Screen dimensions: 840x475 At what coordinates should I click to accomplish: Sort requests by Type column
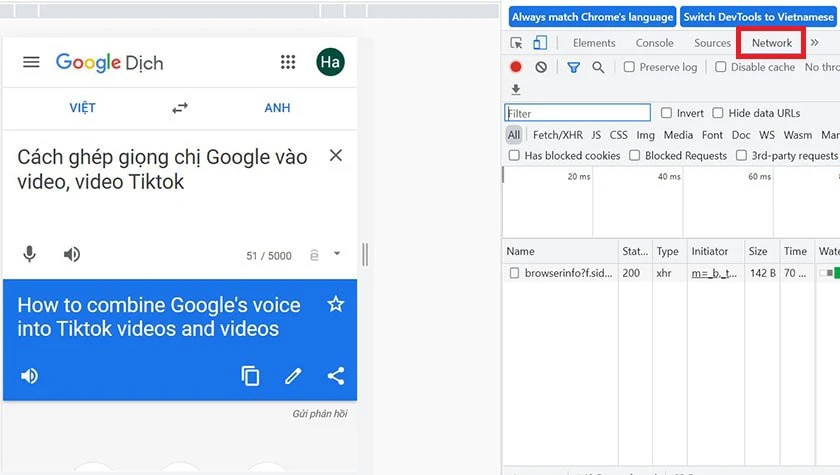[x=670, y=251]
